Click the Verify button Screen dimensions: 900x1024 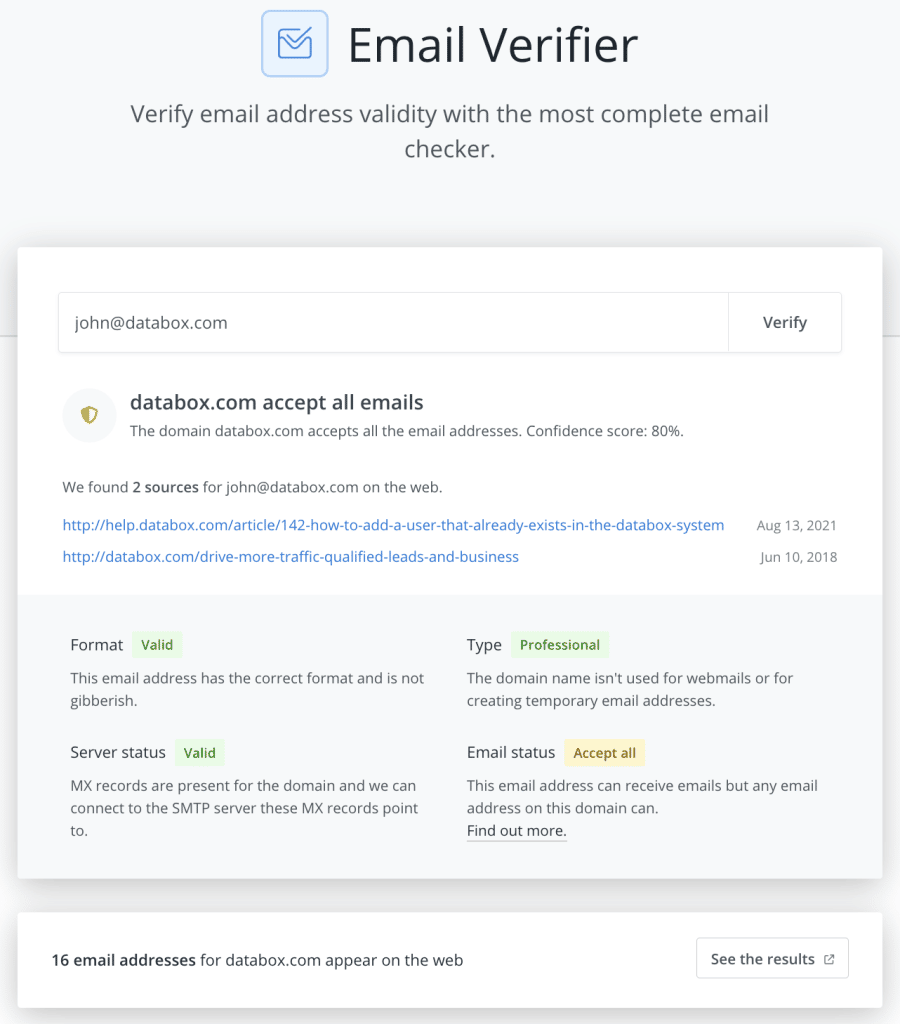(784, 323)
